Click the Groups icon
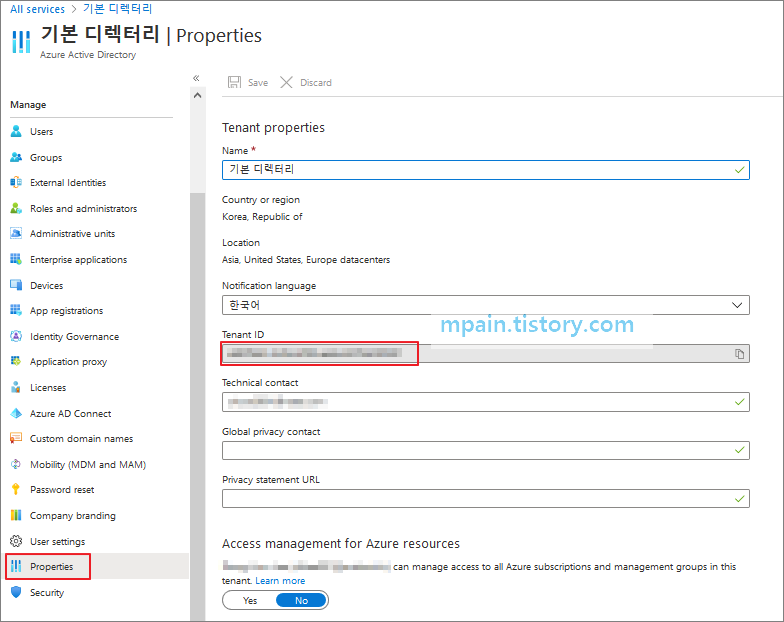The height and width of the screenshot is (622, 784). point(16,157)
